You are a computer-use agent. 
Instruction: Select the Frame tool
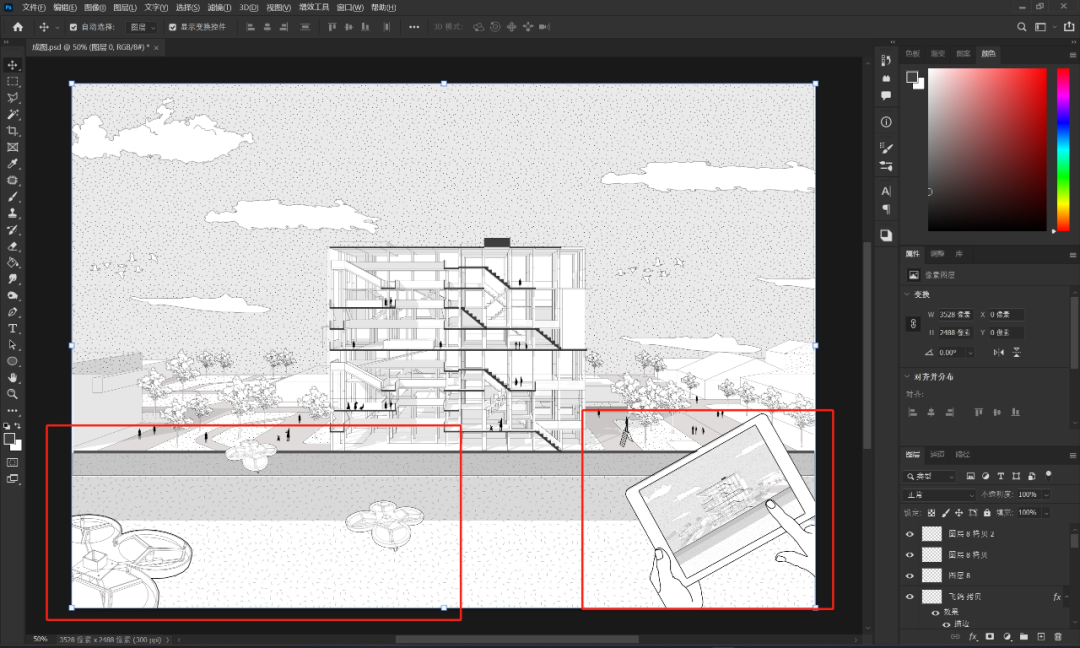12,147
